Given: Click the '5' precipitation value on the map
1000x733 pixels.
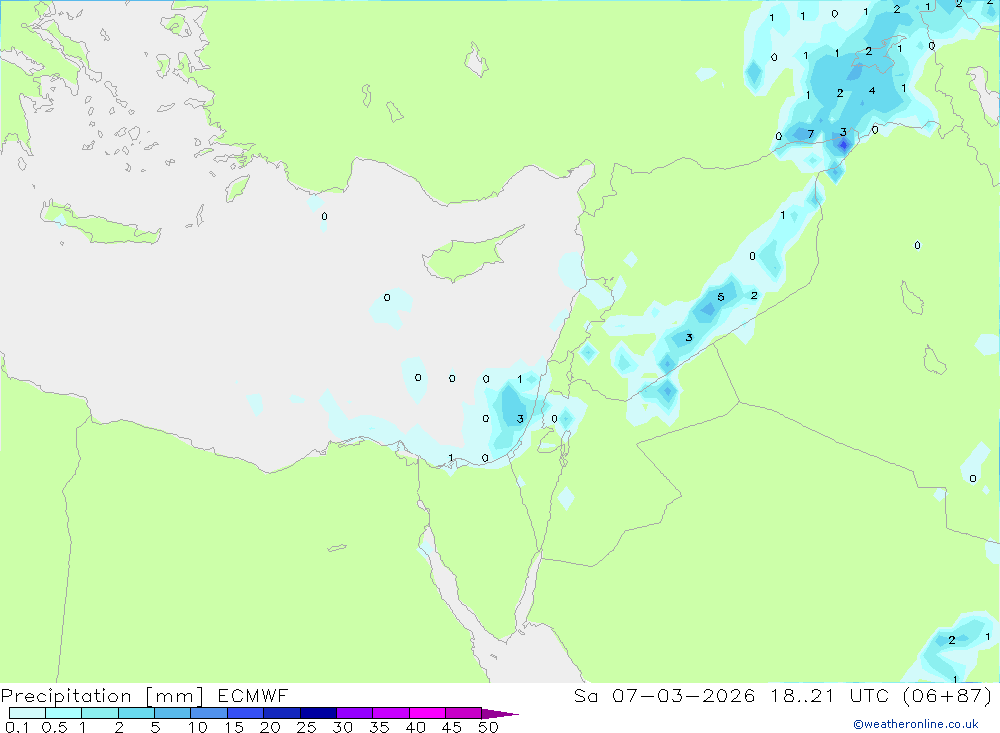Looking at the screenshot, I should tap(721, 297).
